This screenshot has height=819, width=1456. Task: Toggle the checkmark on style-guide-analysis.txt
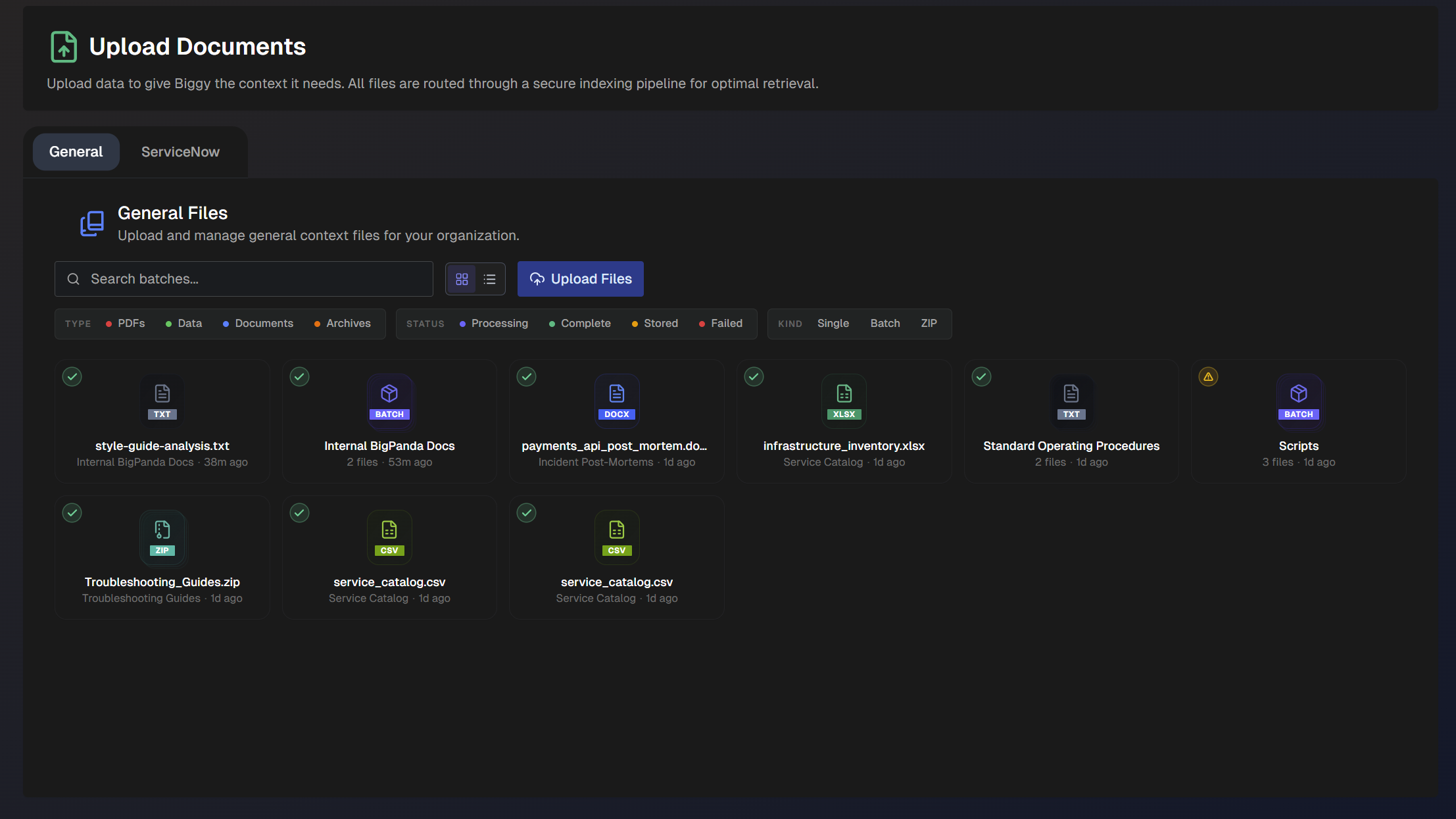point(72,376)
